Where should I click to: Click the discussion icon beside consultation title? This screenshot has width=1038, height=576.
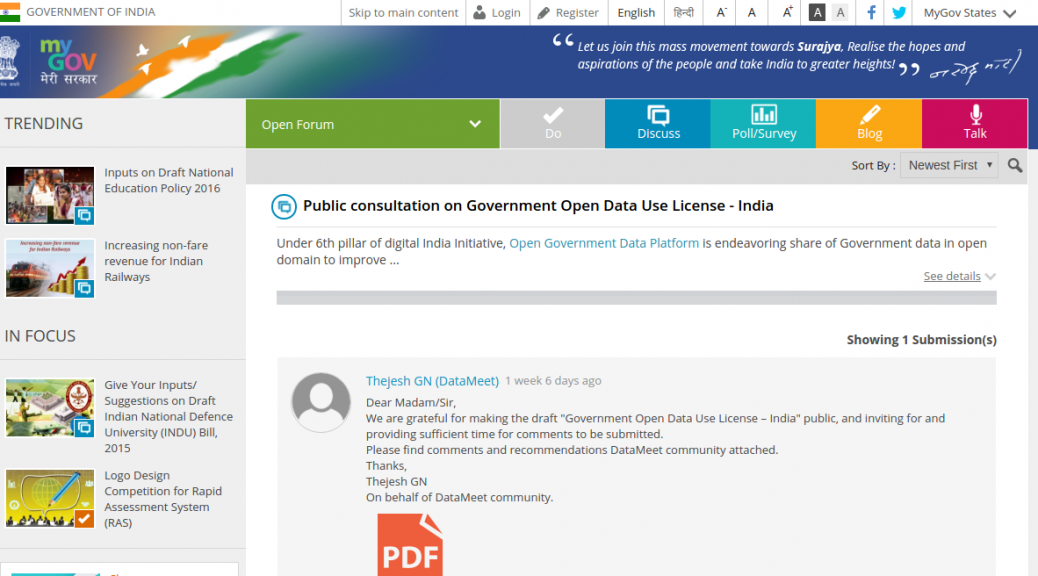(x=284, y=207)
